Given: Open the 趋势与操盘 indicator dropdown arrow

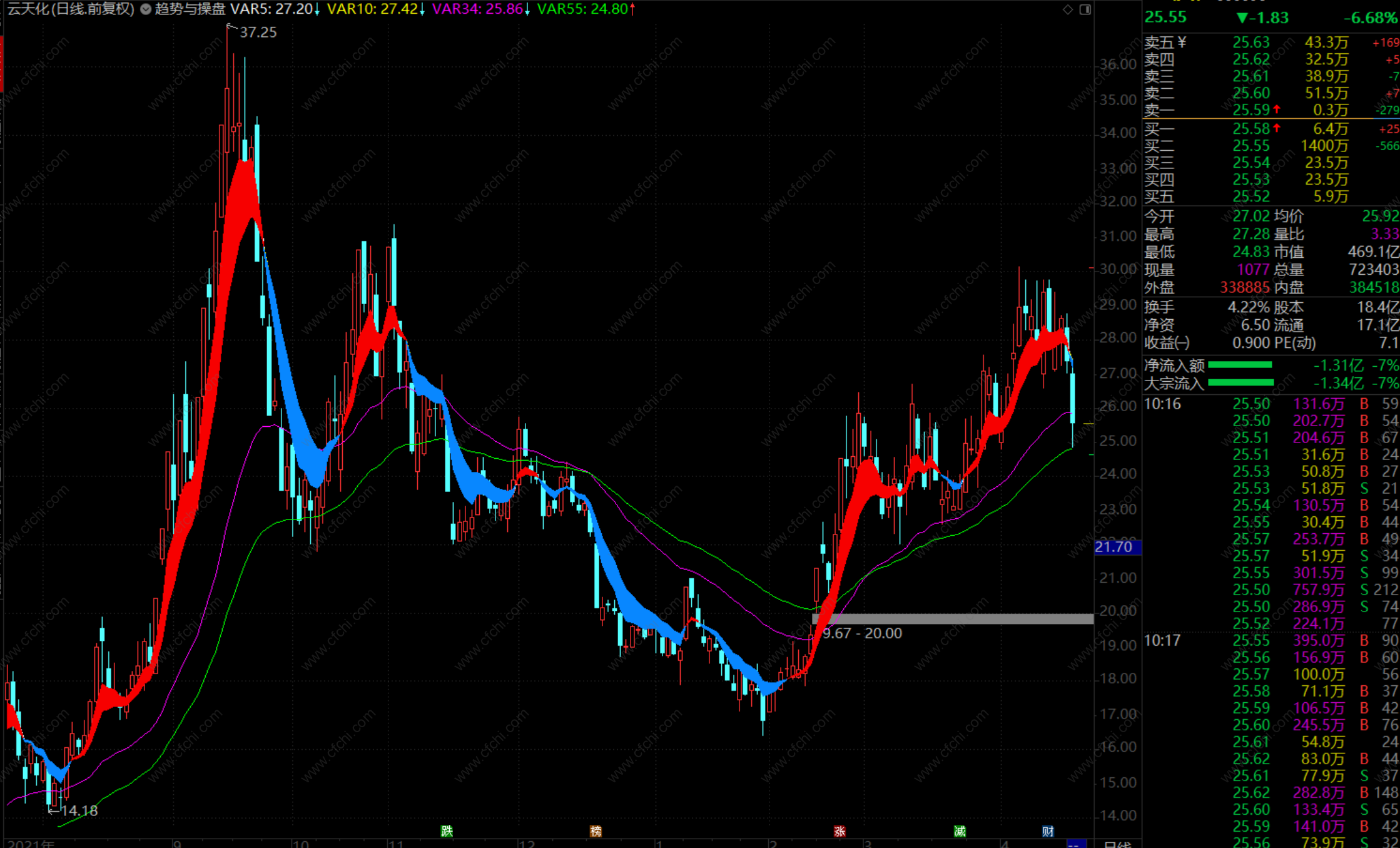Looking at the screenshot, I should pyautogui.click(x=146, y=9).
